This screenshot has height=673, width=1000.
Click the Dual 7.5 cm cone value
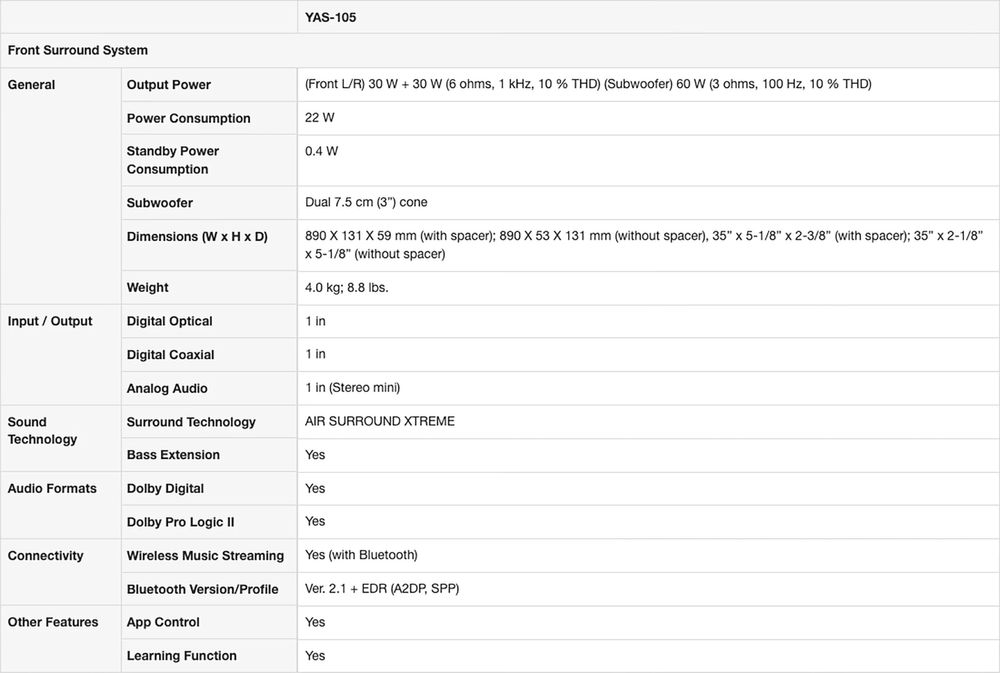pyautogui.click(x=366, y=202)
